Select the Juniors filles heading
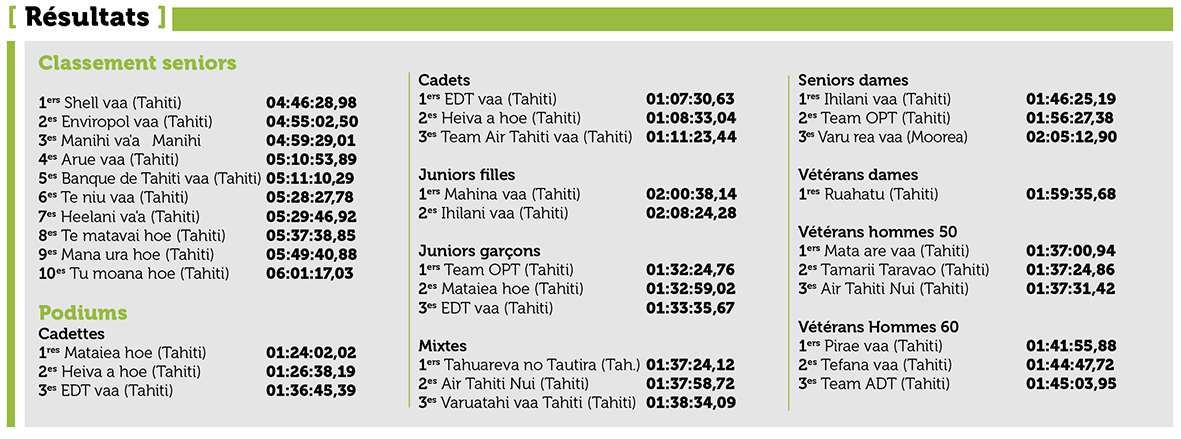 pos(466,175)
